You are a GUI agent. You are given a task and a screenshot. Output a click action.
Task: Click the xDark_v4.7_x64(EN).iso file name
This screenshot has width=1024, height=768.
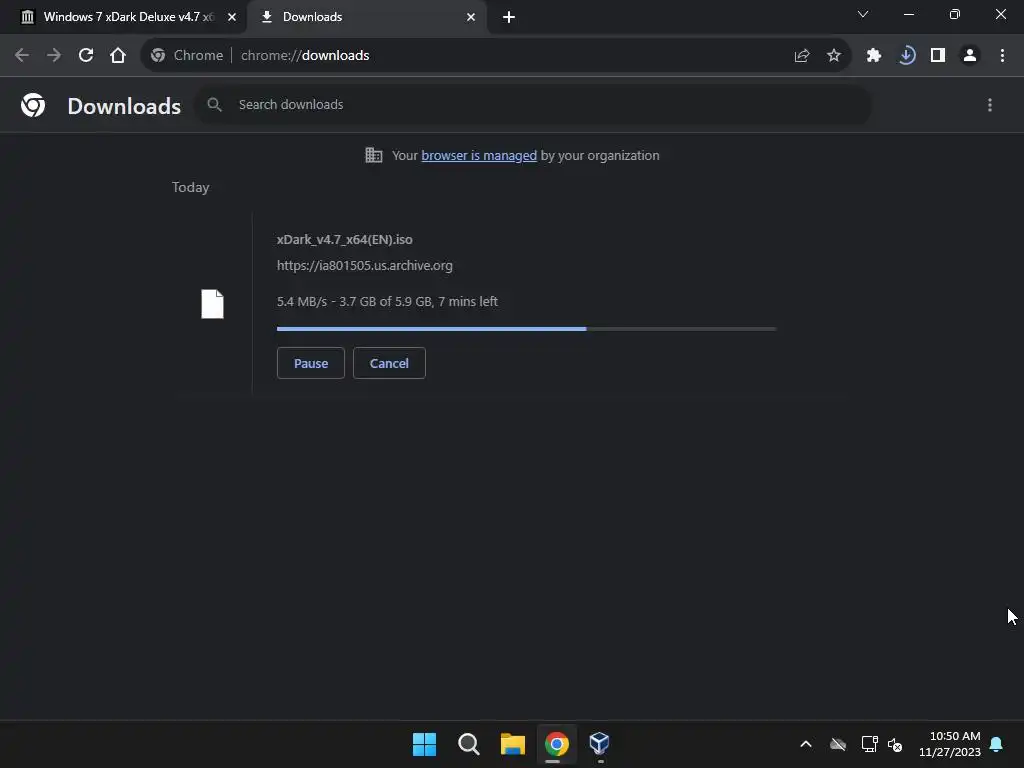tap(344, 240)
